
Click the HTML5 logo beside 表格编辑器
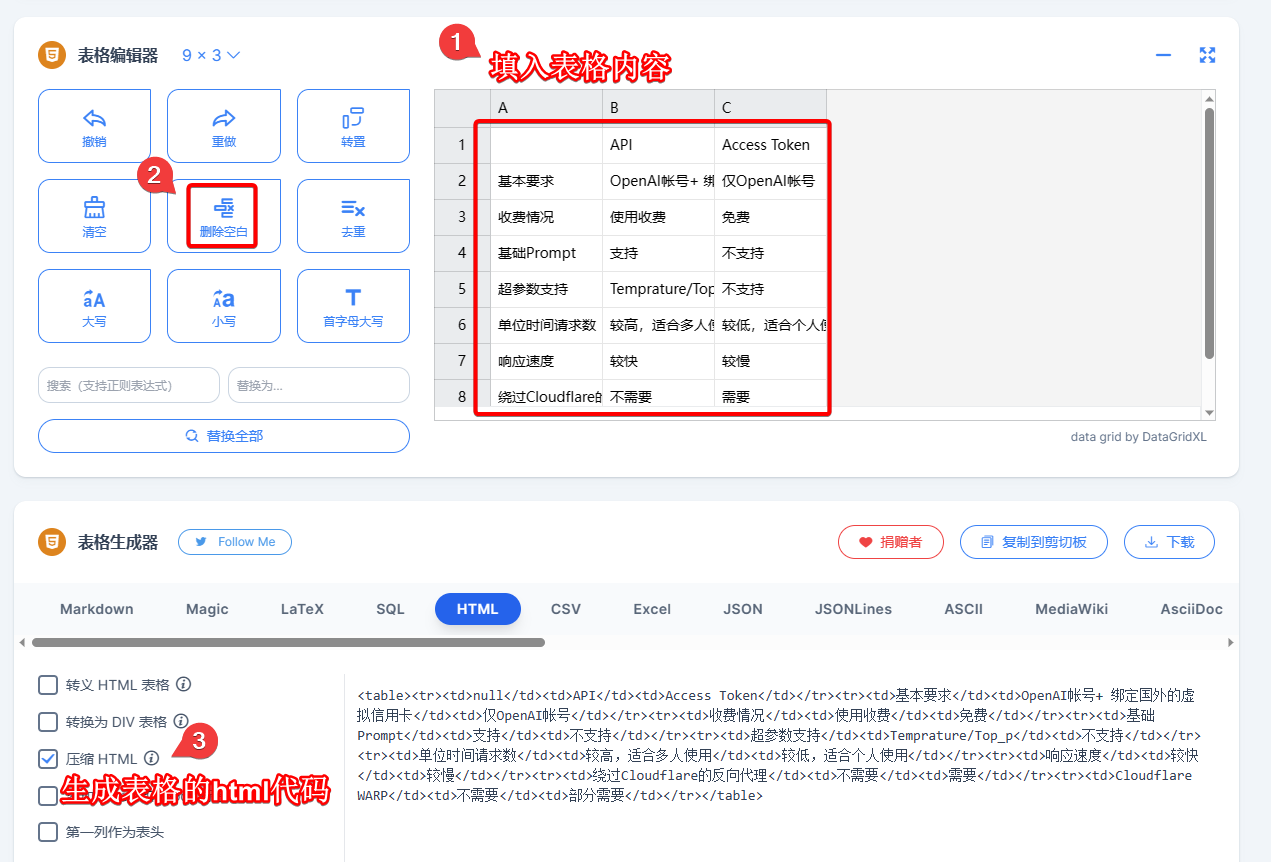(x=52, y=55)
